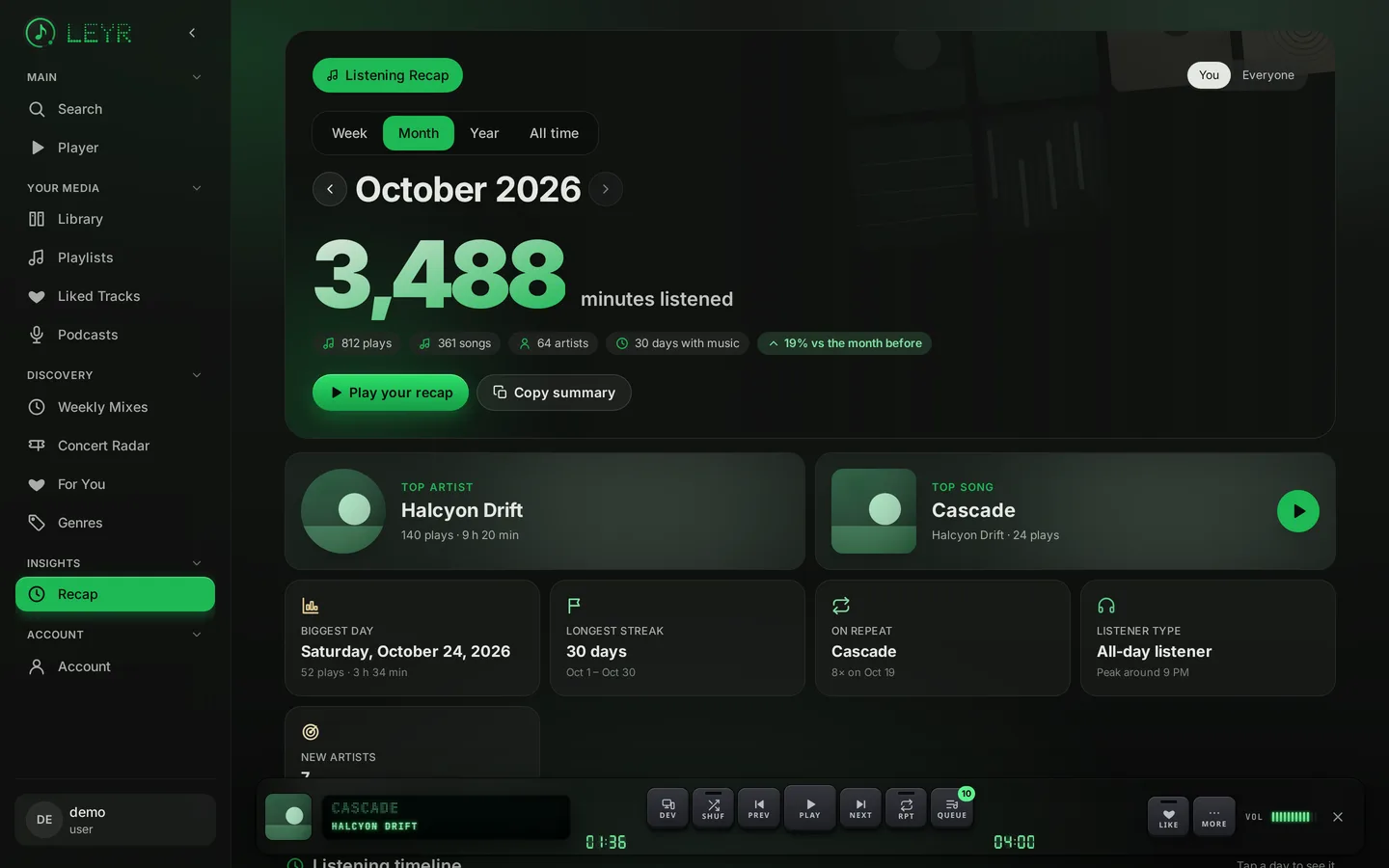Open Library in the sidebar
The width and height of the screenshot is (1389, 868).
coord(115,219)
